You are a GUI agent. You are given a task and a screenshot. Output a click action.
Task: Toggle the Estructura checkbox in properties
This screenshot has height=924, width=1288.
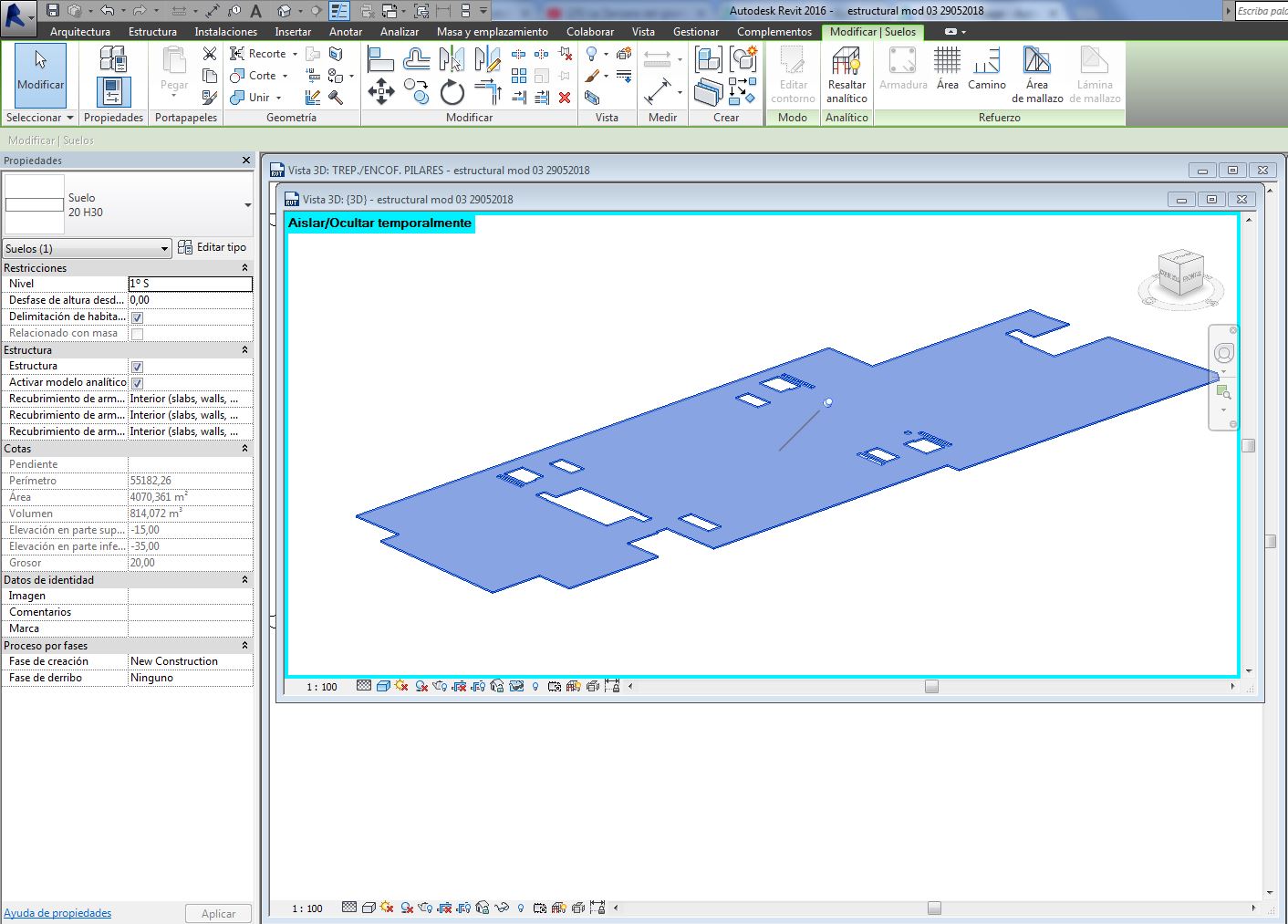137,366
